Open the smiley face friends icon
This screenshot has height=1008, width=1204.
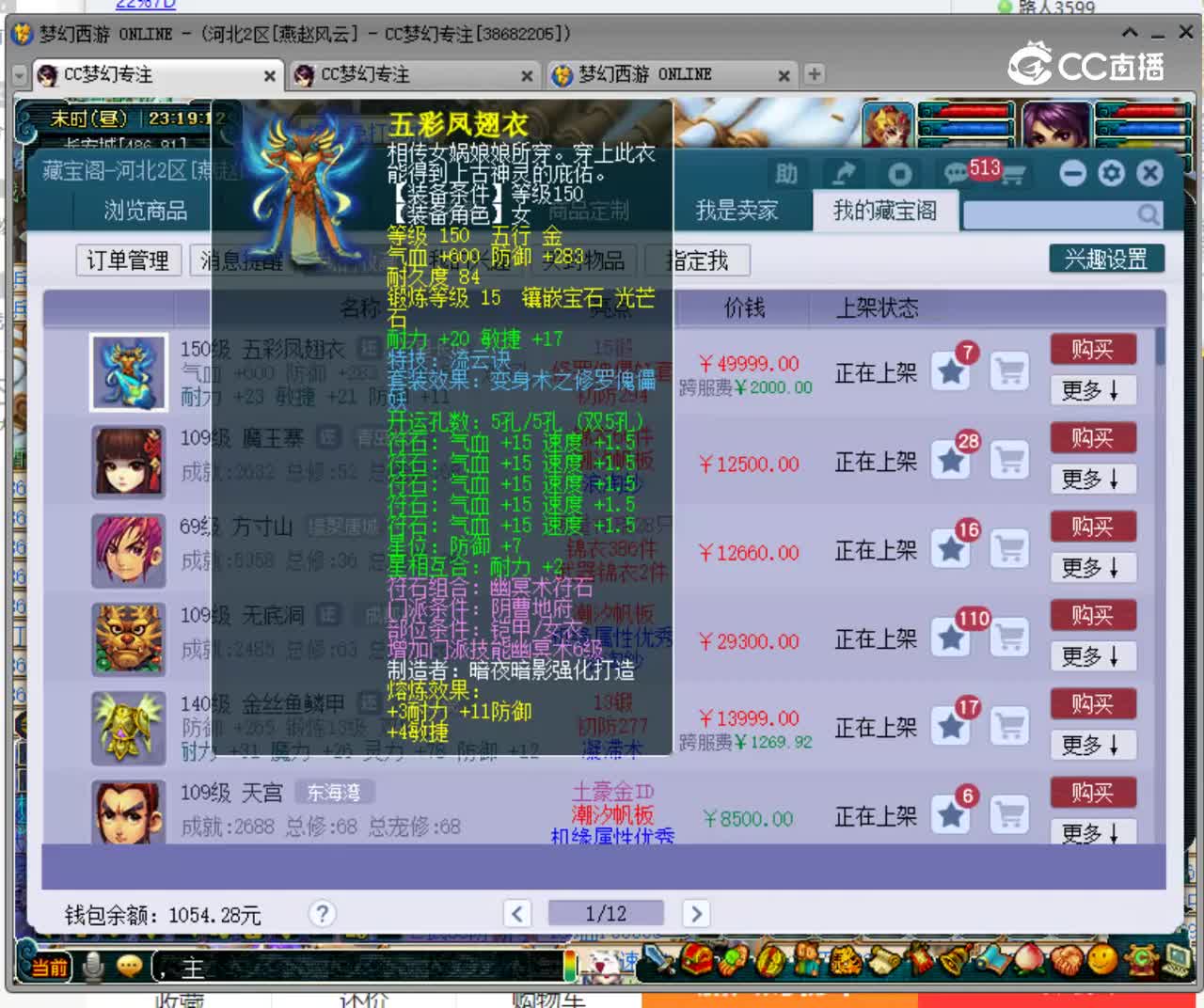coord(1101,960)
